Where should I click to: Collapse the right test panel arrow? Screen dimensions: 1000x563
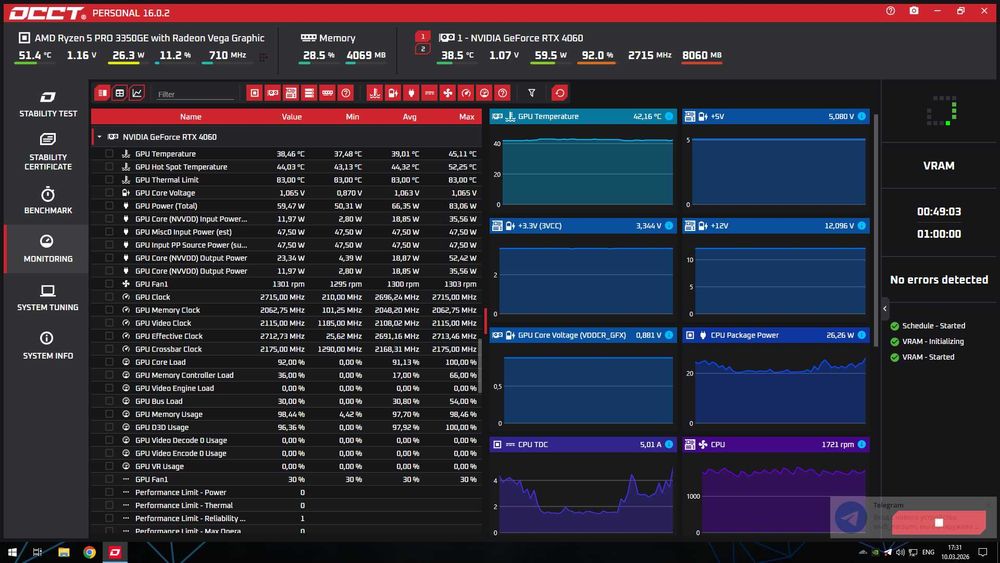[x=885, y=309]
